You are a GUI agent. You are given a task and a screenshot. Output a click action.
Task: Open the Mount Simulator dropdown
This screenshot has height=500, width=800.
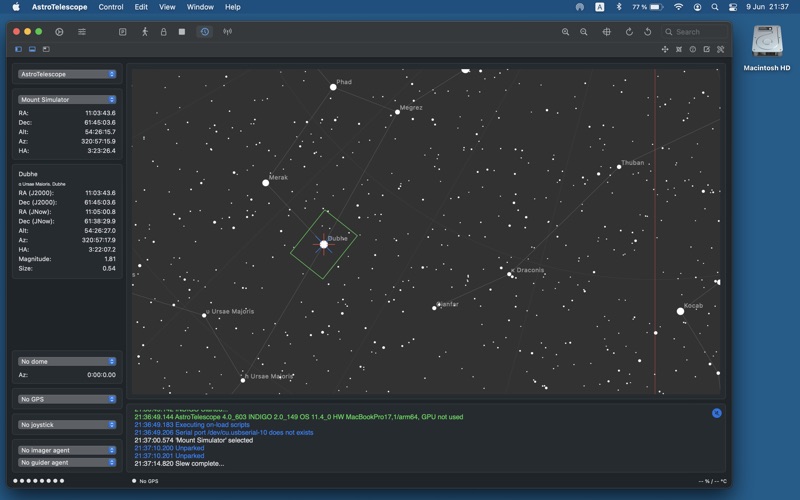67,99
